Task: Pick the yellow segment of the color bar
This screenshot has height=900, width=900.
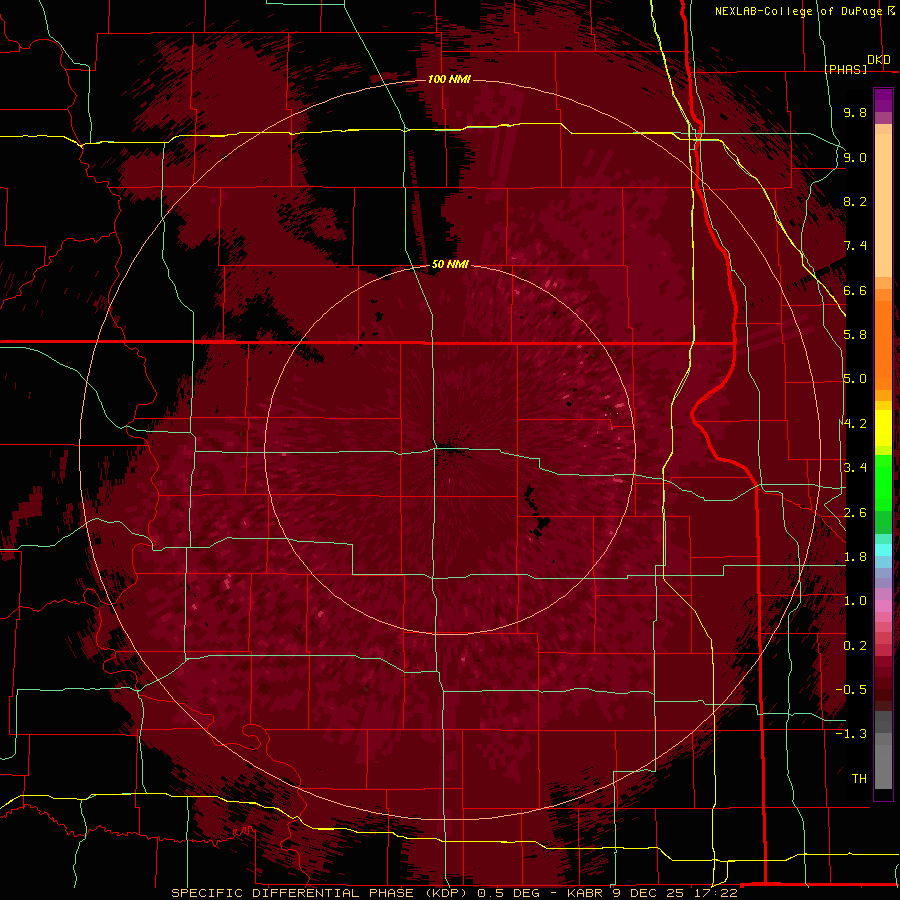Action: click(883, 428)
